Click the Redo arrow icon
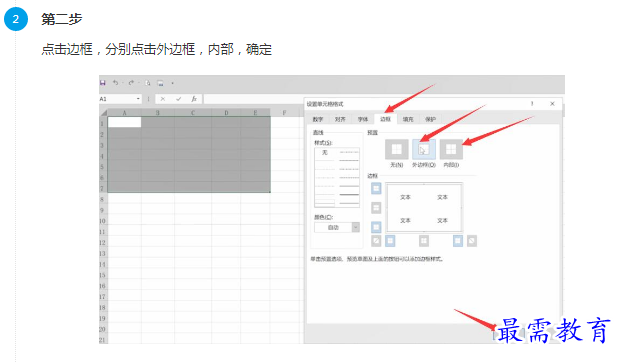Viewport: 619px width, 362px height. 131,83
